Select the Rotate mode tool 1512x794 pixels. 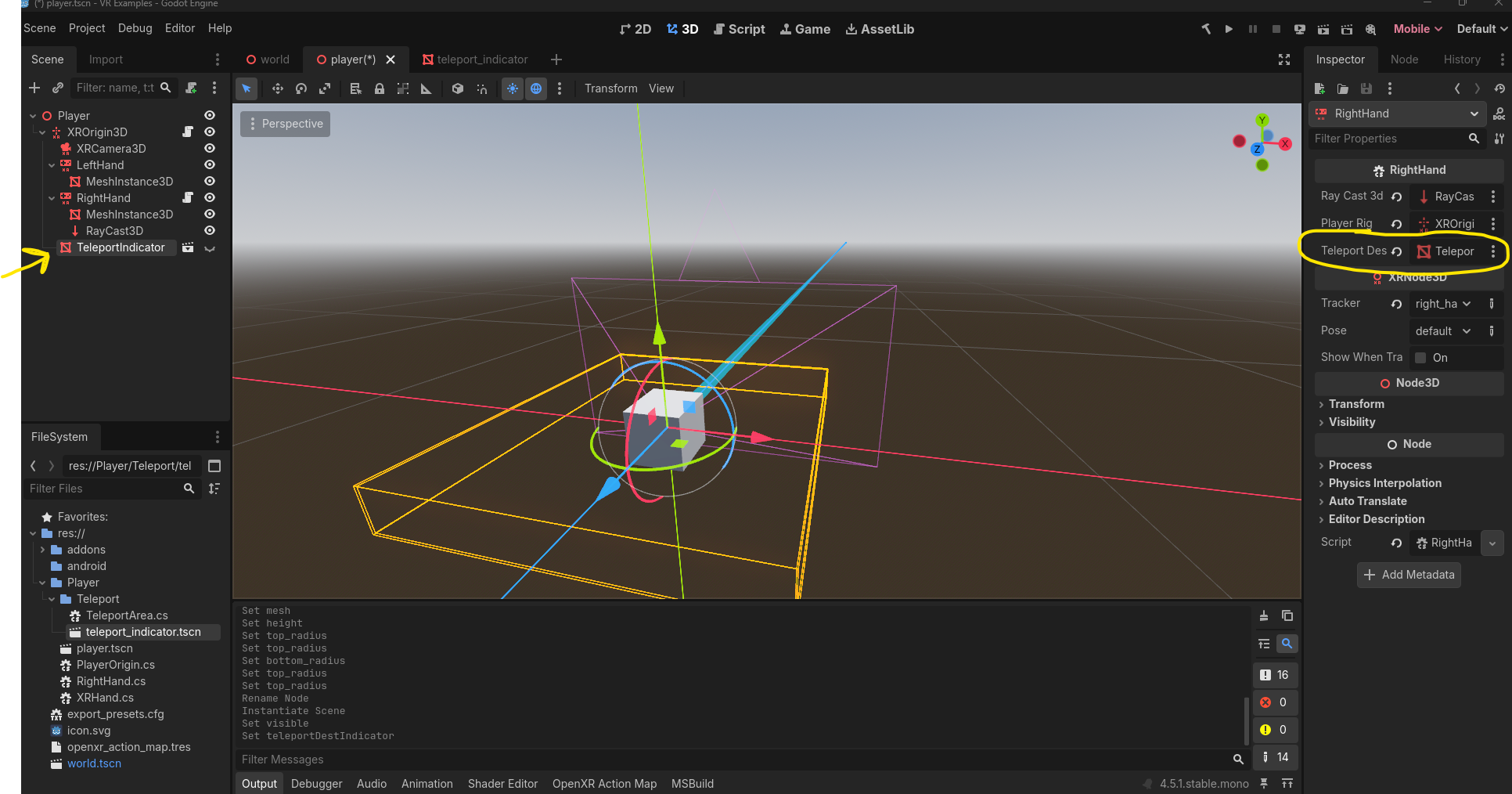click(301, 88)
